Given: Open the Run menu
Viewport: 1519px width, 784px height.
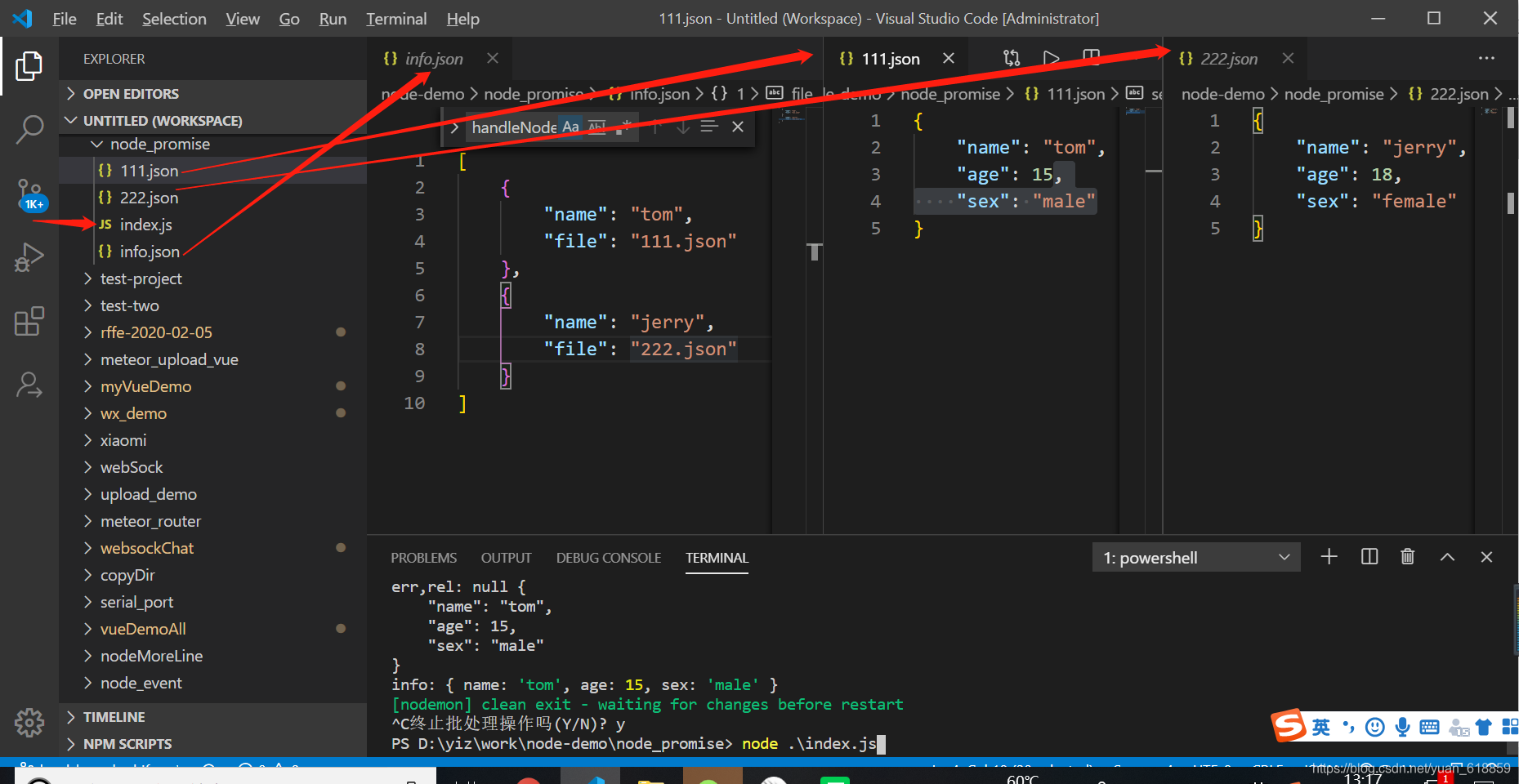Looking at the screenshot, I should (333, 19).
